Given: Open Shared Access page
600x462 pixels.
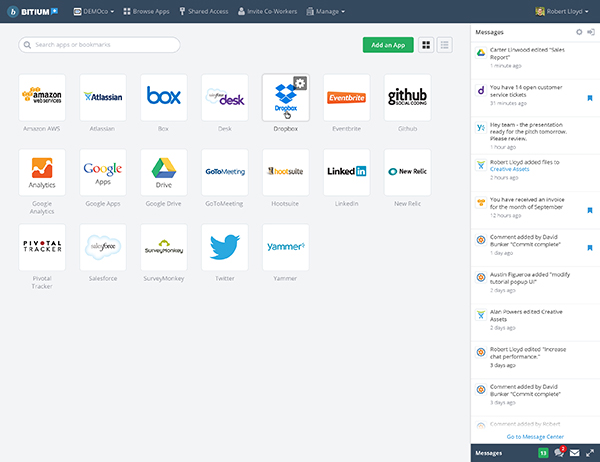Looking at the screenshot, I should pos(204,11).
